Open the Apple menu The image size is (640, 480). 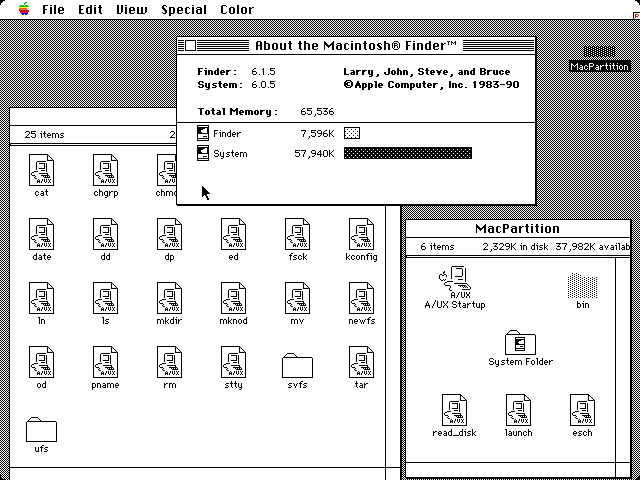[24, 9]
